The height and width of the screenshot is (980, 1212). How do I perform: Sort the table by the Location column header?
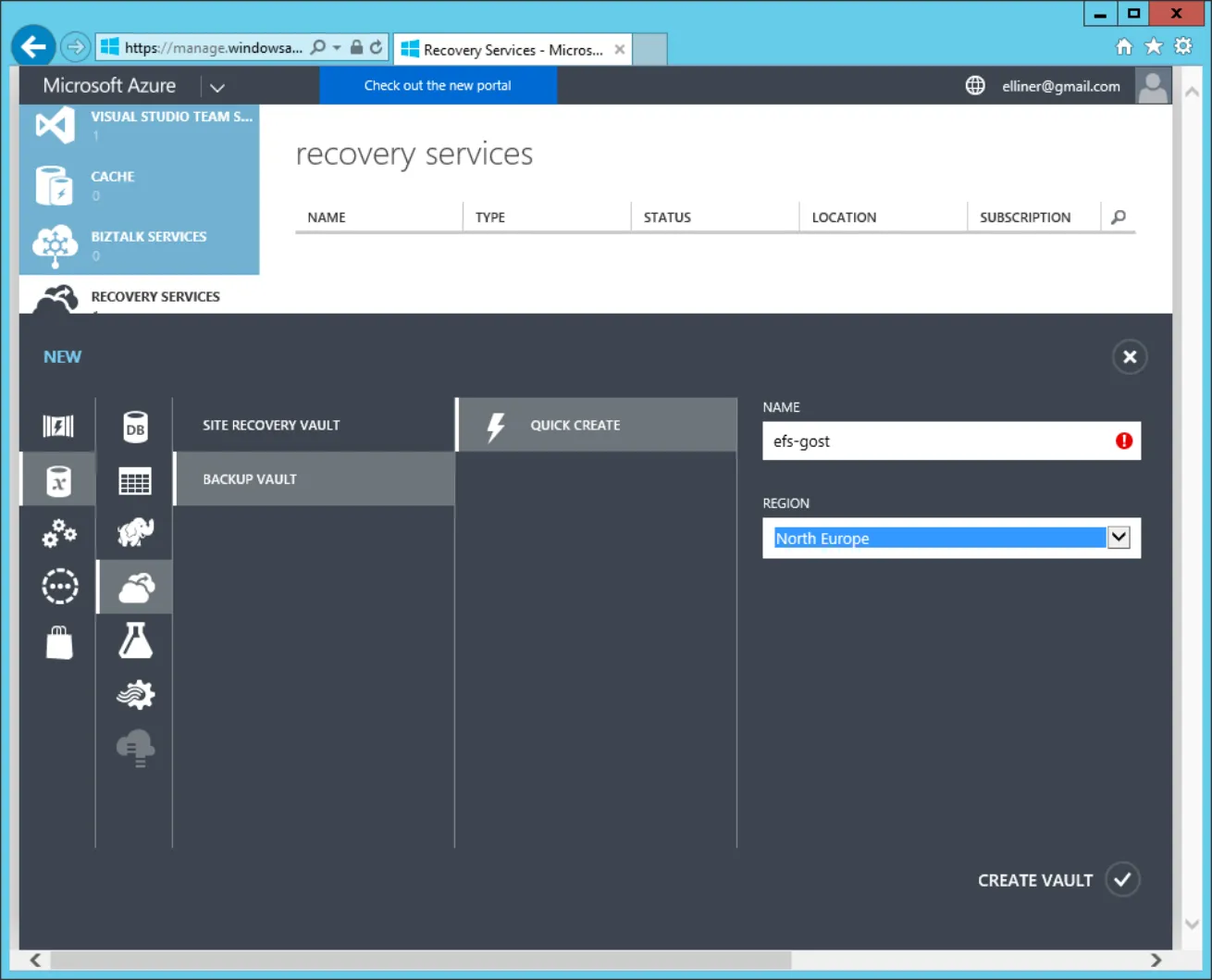tap(844, 217)
